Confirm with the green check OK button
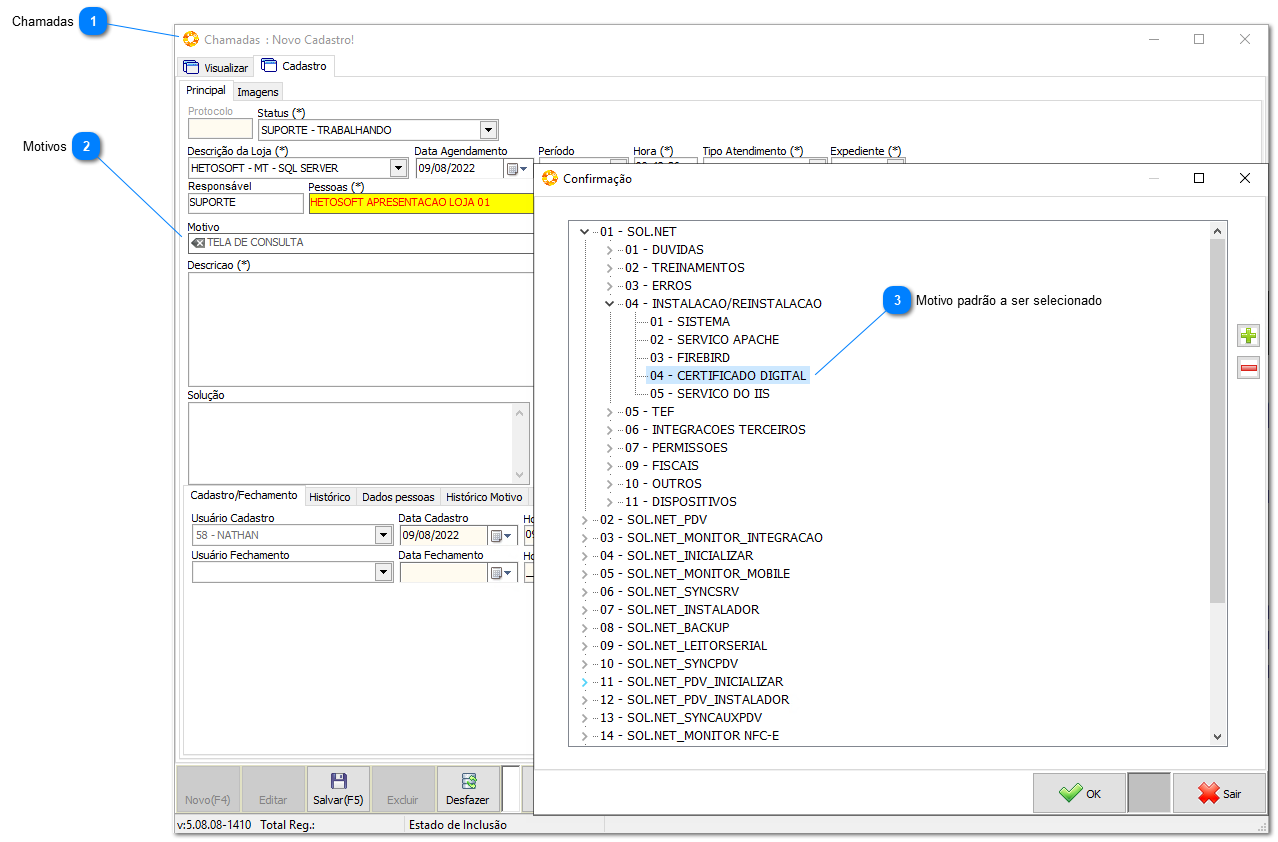Screen dimensions: 1278x842 pyautogui.click(x=1079, y=793)
